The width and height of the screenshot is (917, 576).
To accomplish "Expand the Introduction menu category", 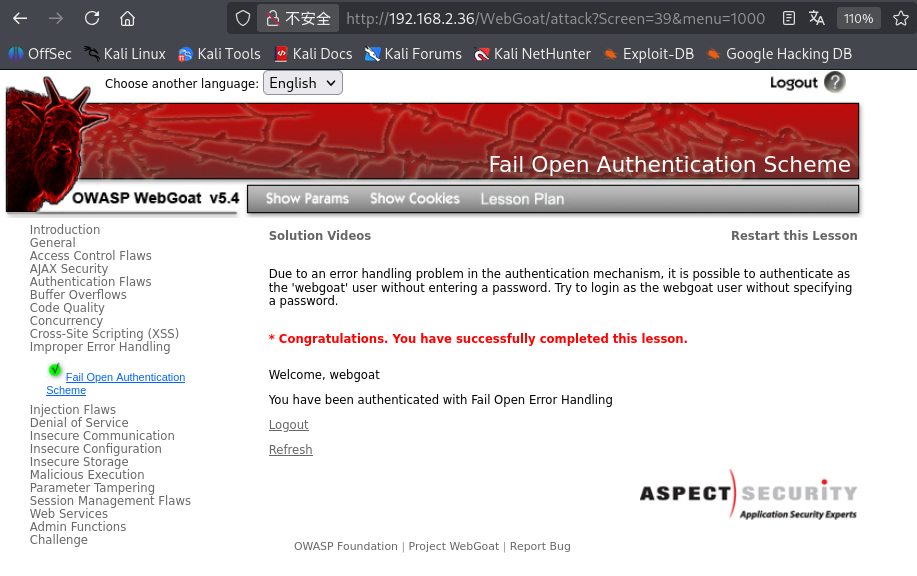I will pyautogui.click(x=65, y=230).
